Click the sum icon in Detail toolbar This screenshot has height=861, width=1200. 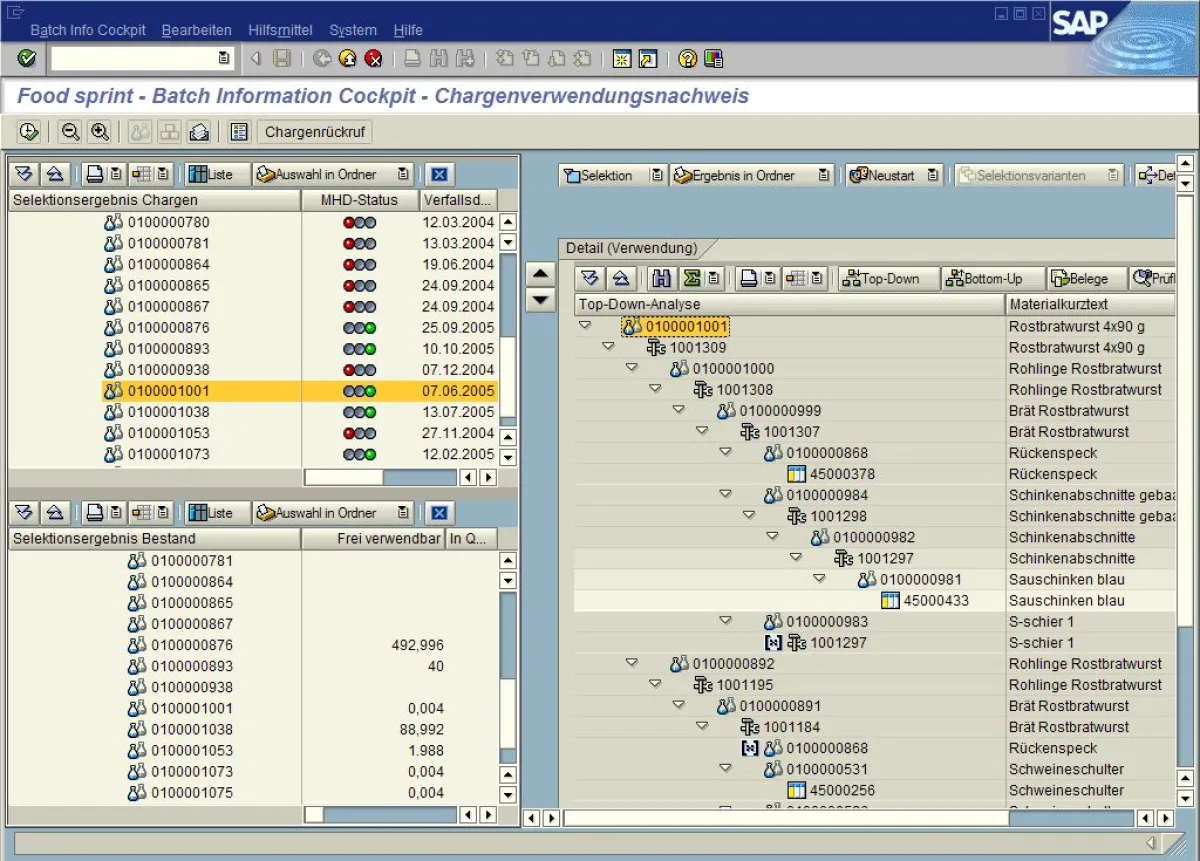[x=691, y=279]
